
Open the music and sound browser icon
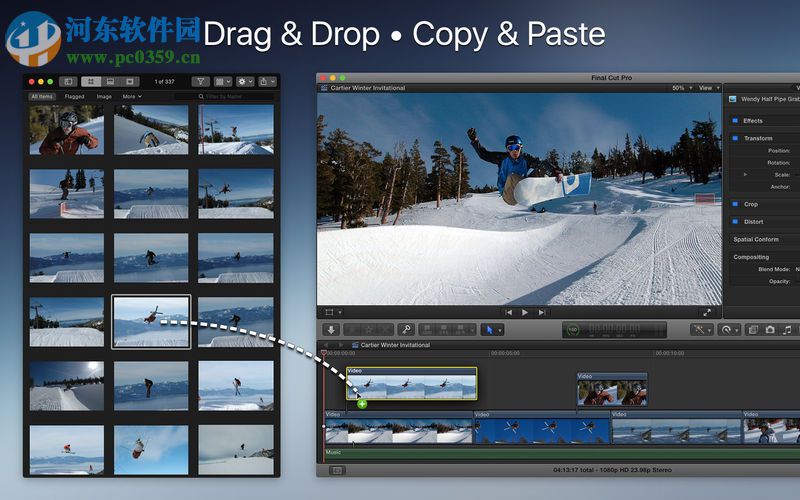coord(787,330)
